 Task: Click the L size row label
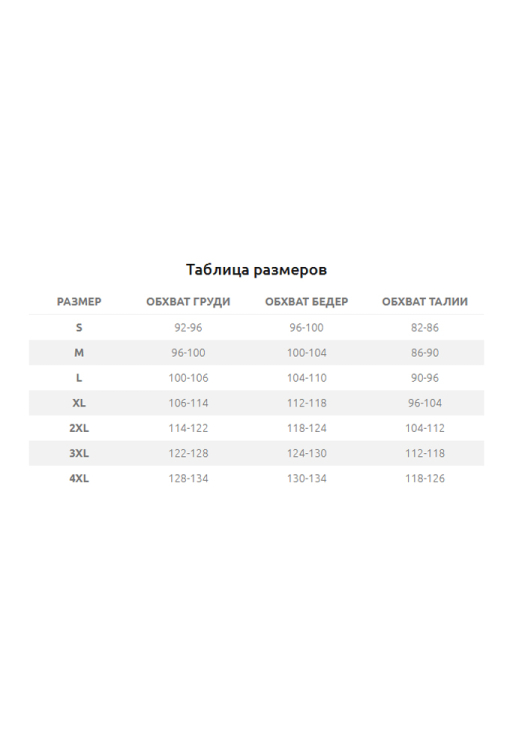tap(79, 378)
